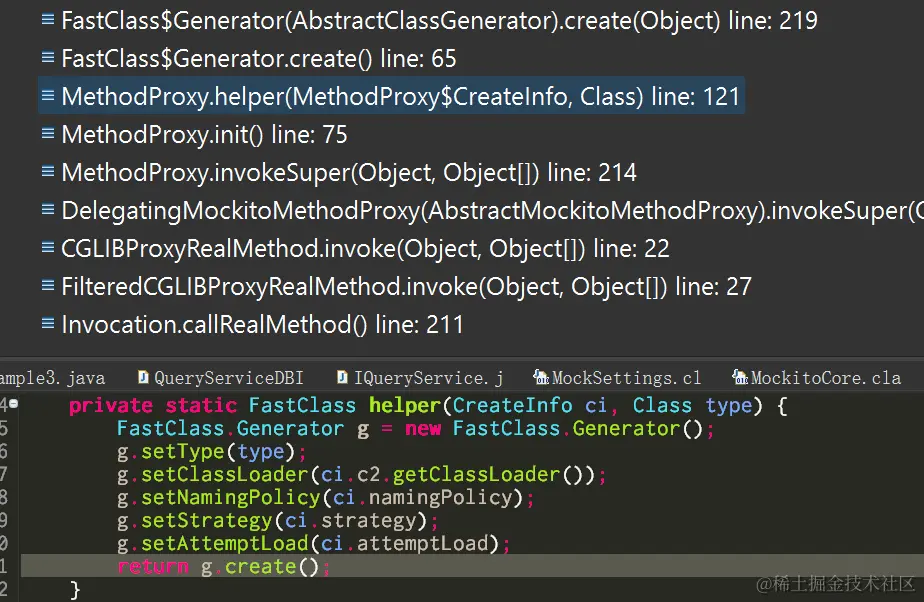Viewport: 924px width, 602px height.
Task: Click Java file icon on IQueryService tab
Action: click(x=342, y=377)
